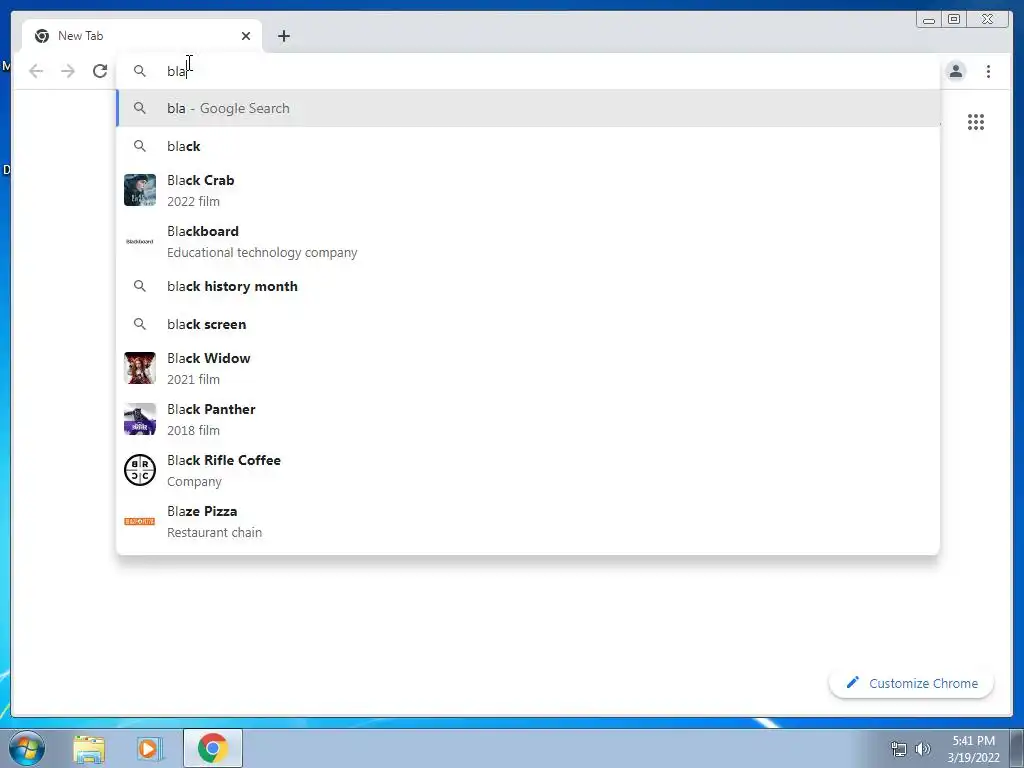
Task: Click the magnifier icon beside 'black history month'
Action: [140, 286]
